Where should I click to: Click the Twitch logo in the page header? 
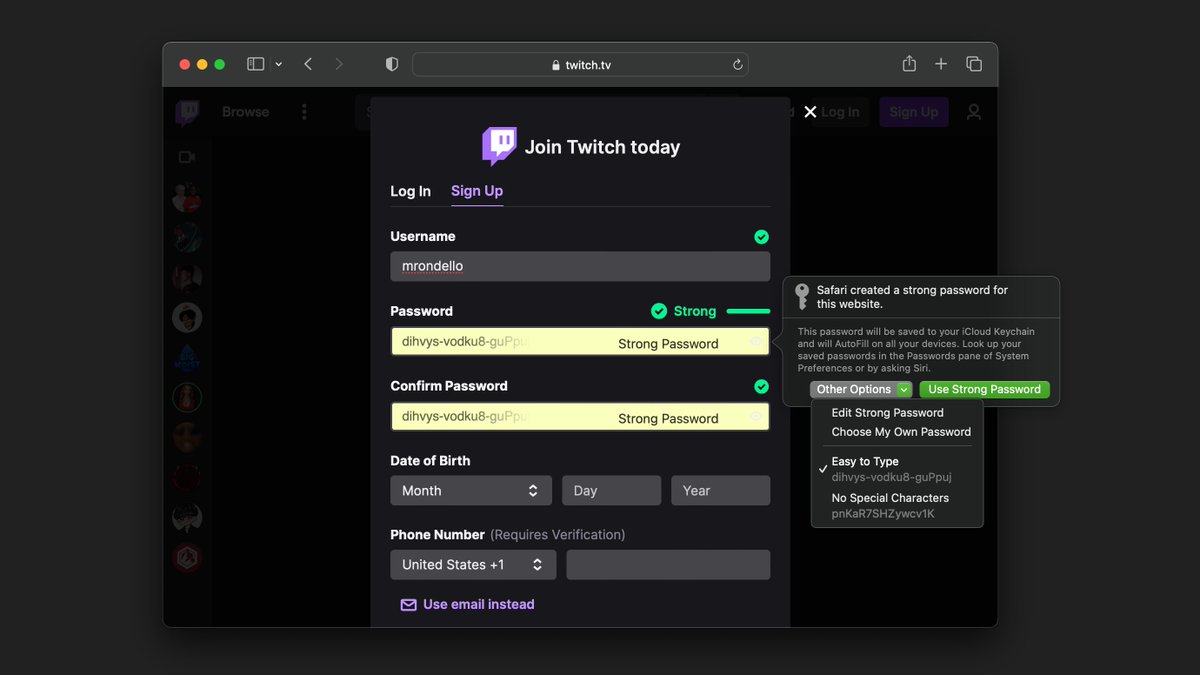187,113
